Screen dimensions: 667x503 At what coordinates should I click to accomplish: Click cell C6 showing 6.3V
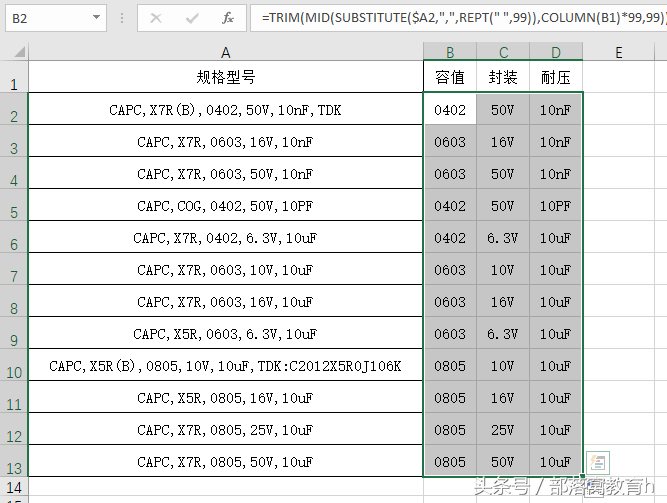[503, 237]
